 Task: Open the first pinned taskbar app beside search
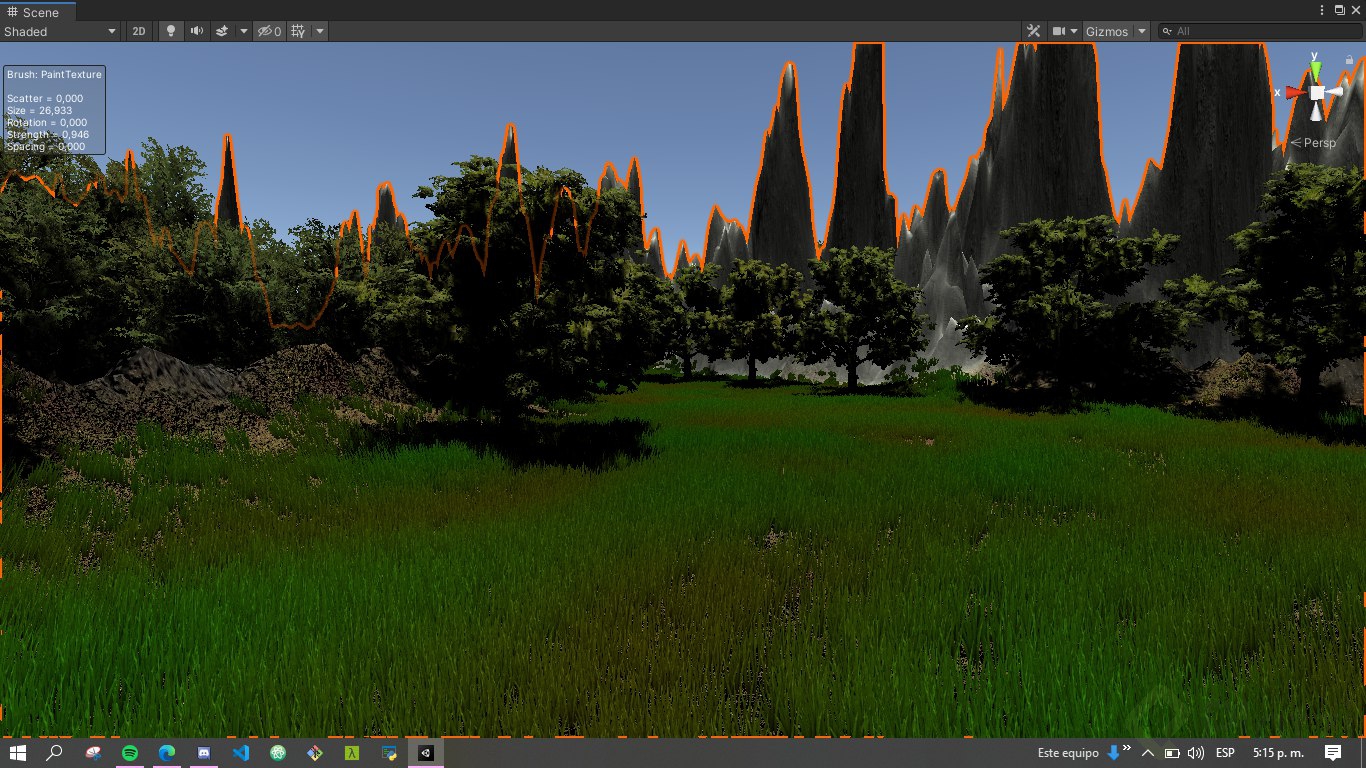pos(93,753)
